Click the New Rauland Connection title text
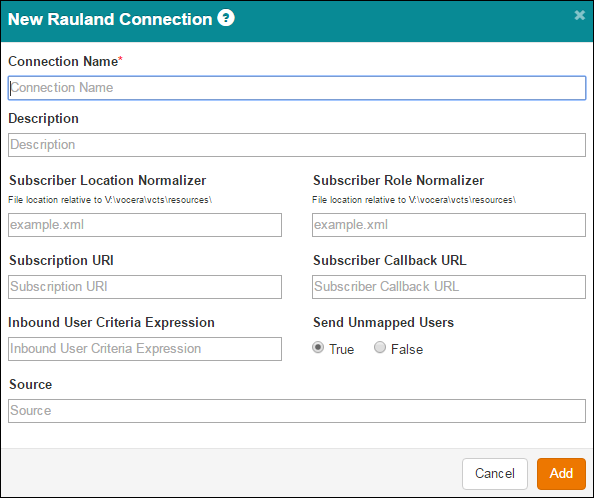Image resolution: width=594 pixels, height=498 pixels. tap(110, 19)
